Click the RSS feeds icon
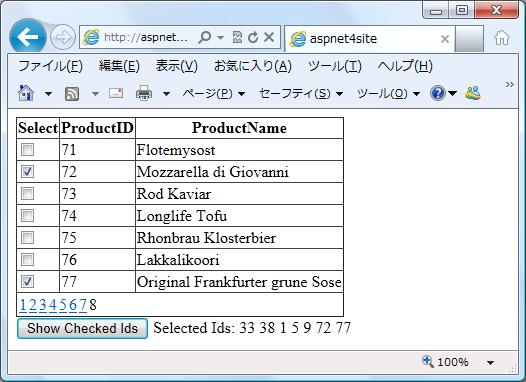The width and height of the screenshot is (526, 382). coord(72,94)
